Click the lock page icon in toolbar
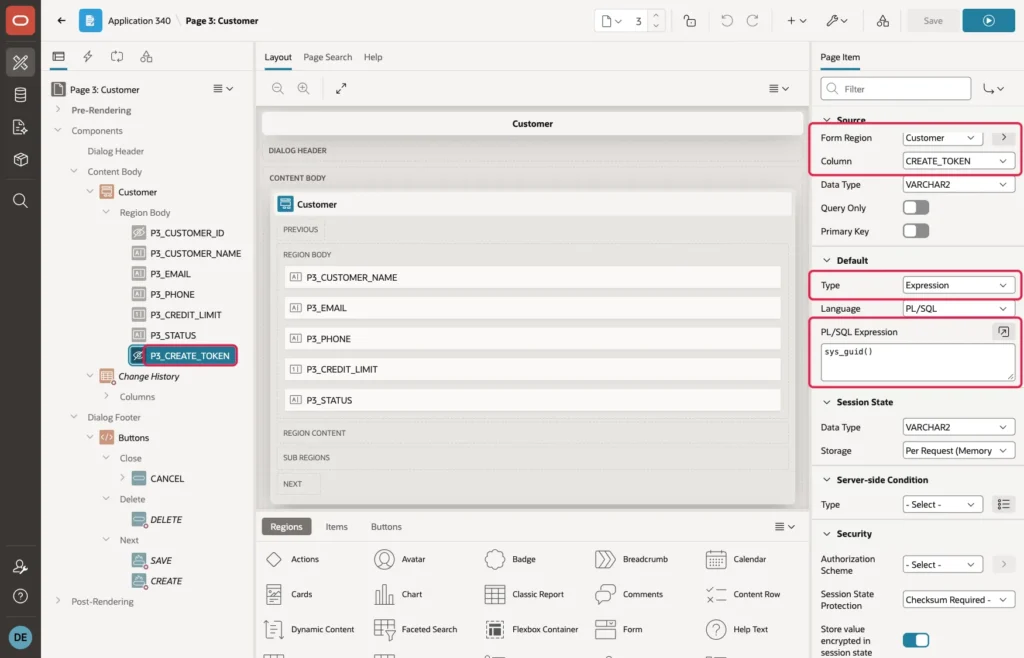 click(690, 21)
